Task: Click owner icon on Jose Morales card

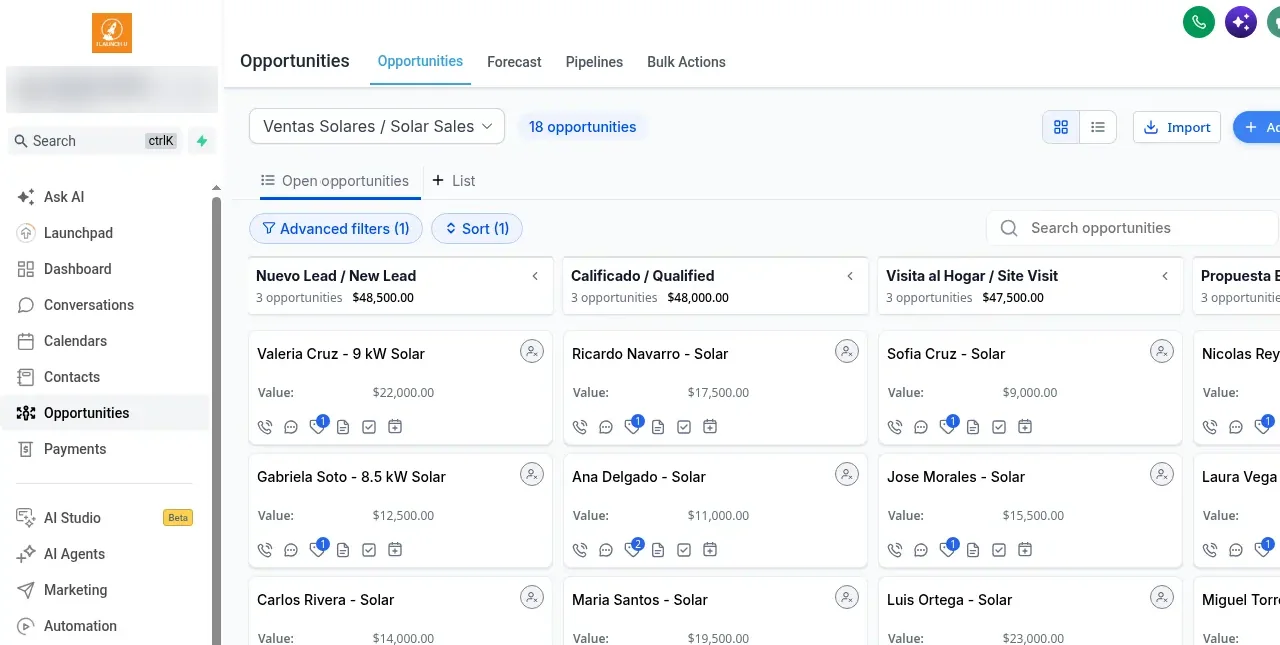Action: pyautogui.click(x=1161, y=474)
